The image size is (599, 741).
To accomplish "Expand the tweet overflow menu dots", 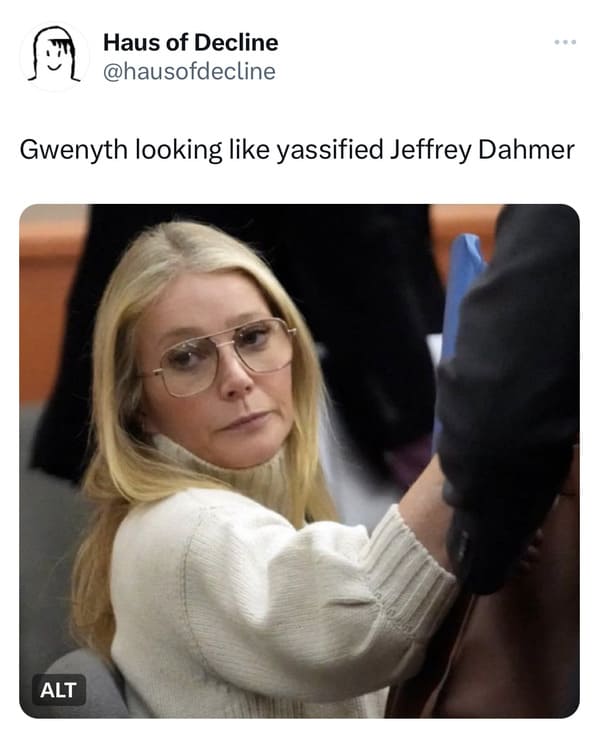I will 565,43.
